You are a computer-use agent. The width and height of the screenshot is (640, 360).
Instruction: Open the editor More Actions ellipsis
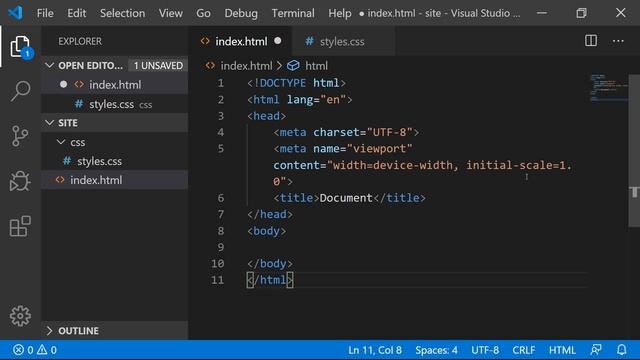[x=618, y=41]
